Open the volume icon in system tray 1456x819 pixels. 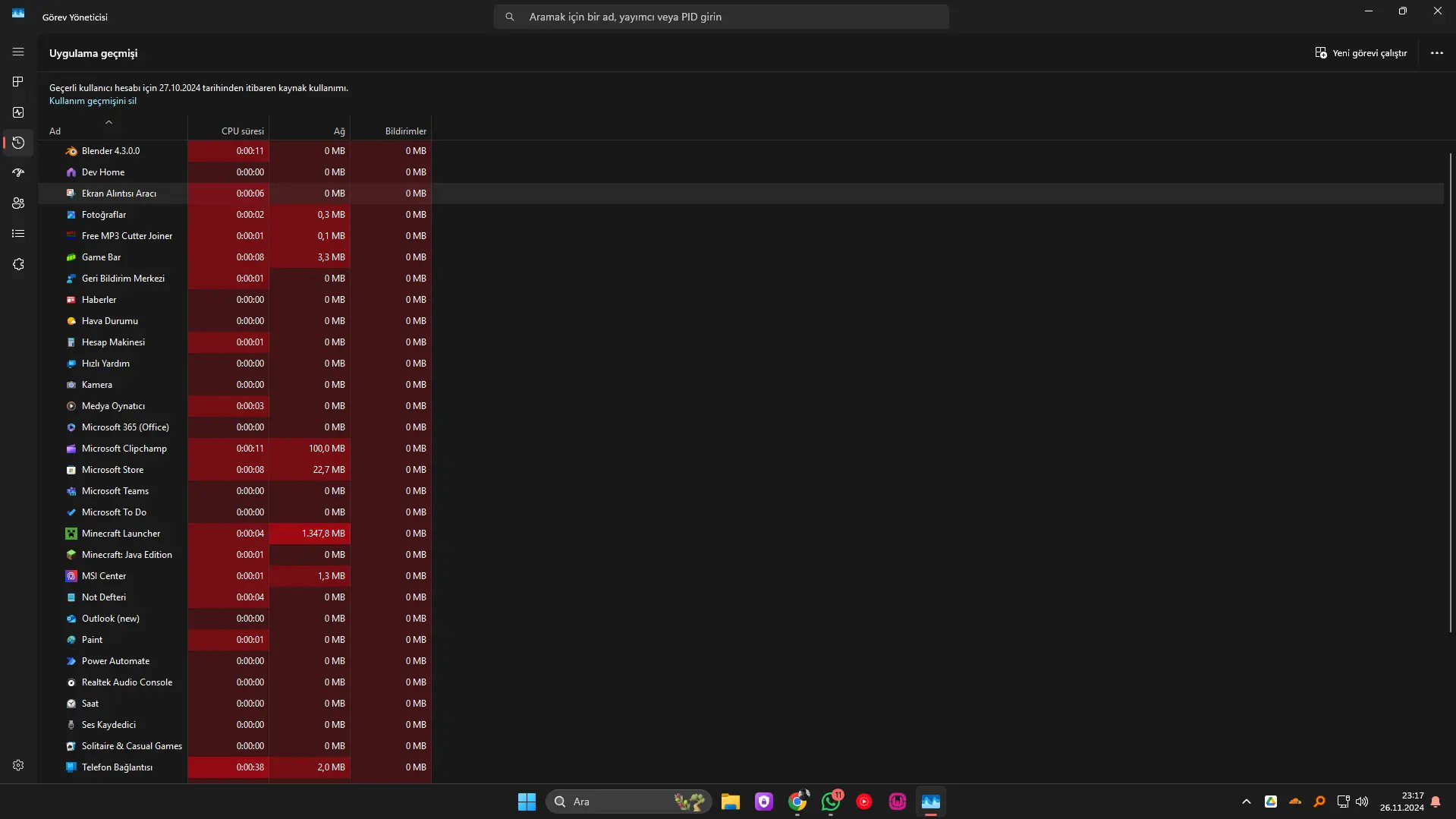pyautogui.click(x=1362, y=802)
